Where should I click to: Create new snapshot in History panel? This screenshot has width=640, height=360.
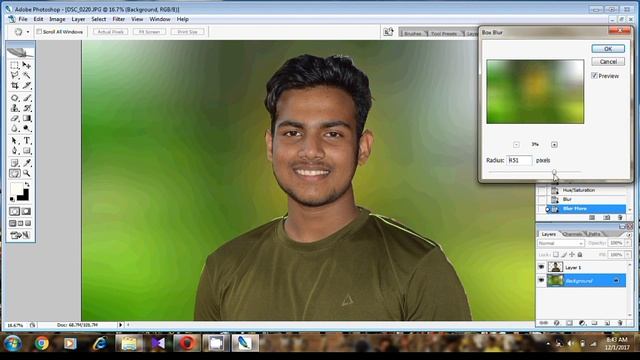tap(607, 218)
